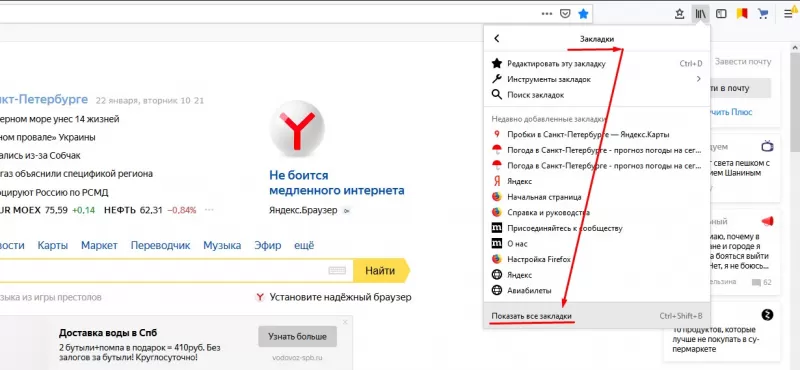This screenshot has width=800, height=370.
Task: Open bookmark Начальная страница
Action: click(x=596, y=196)
